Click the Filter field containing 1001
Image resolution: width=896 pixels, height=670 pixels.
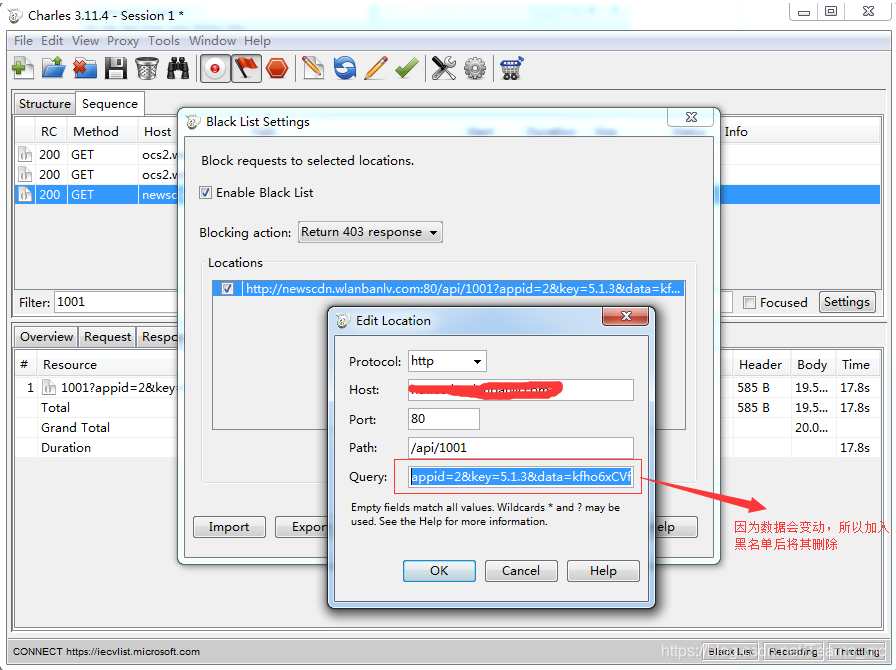117,302
